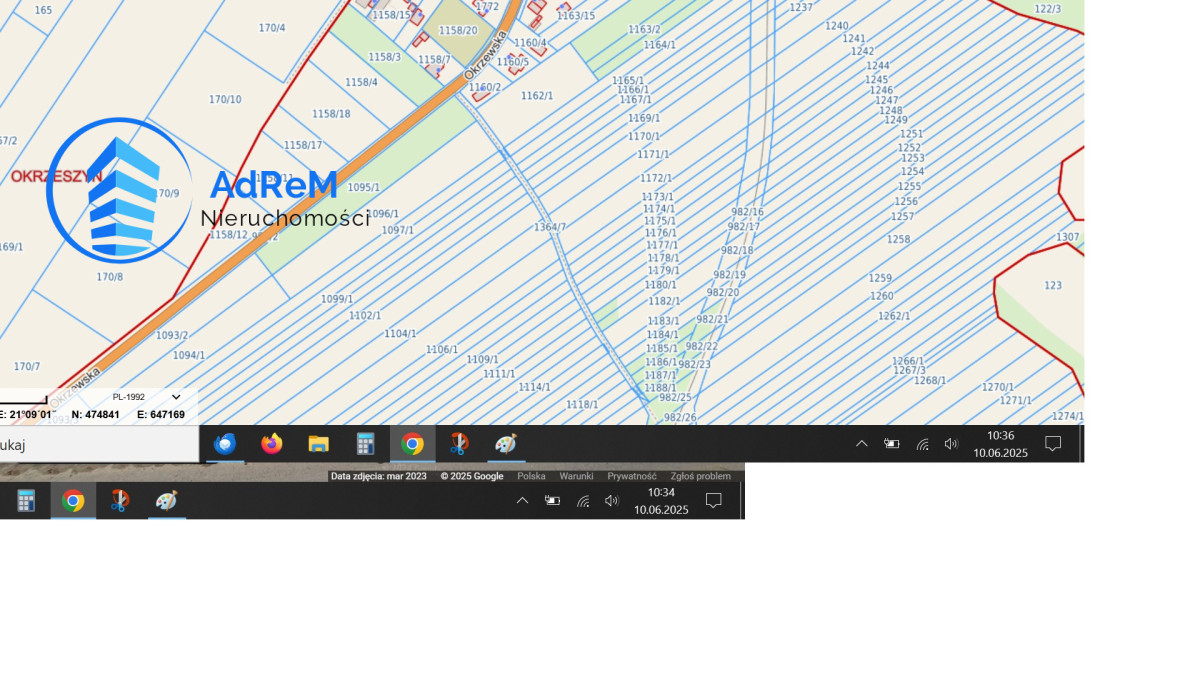Select parcel label 170/10

click(225, 99)
